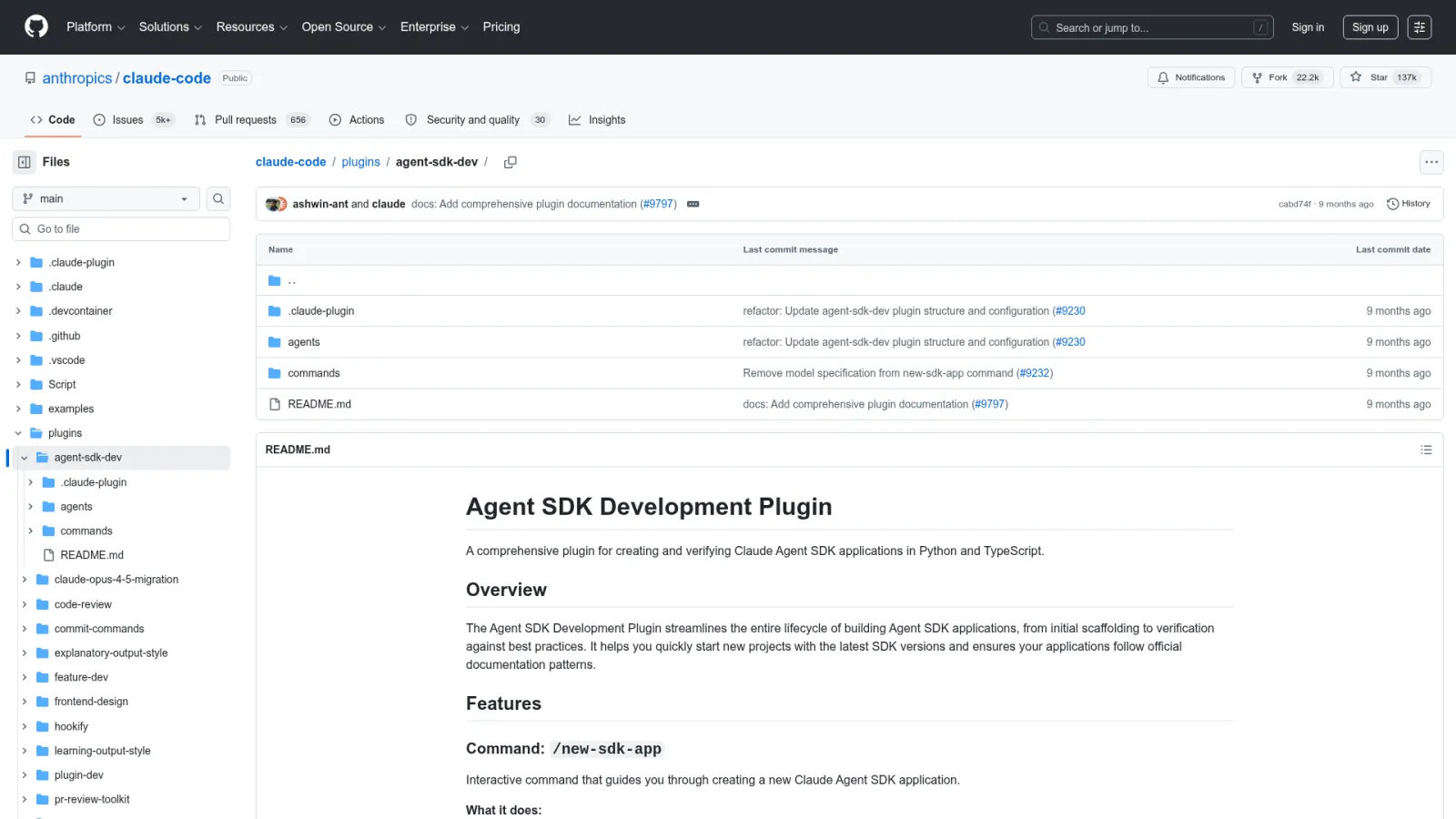Screen dimensions: 1456x819
Task: Open claude-code breadcrumb link
Action: [291, 162]
